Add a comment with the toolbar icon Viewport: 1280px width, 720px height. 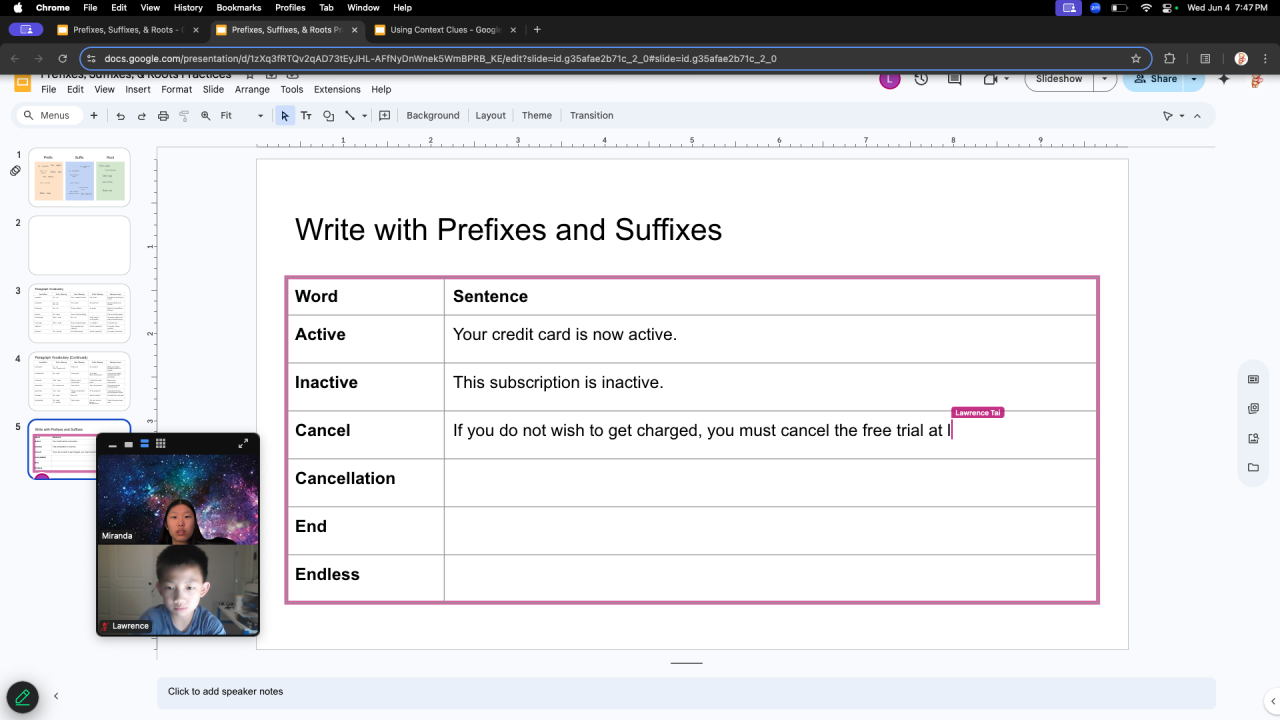384,116
